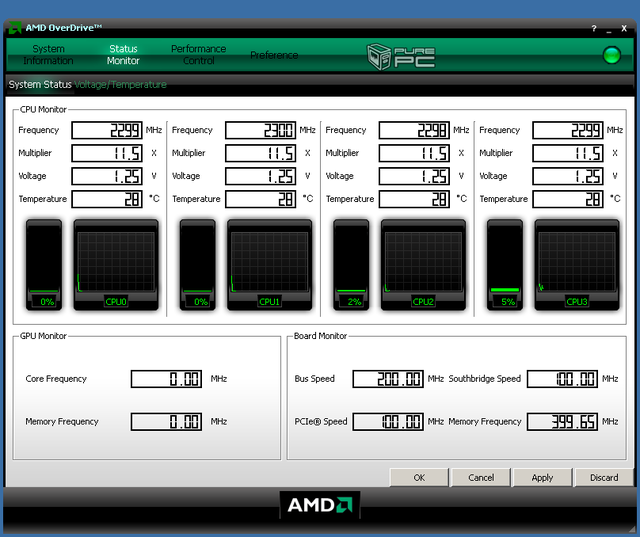
Task: Click the AMD logo at the bottom
Action: click(x=320, y=505)
